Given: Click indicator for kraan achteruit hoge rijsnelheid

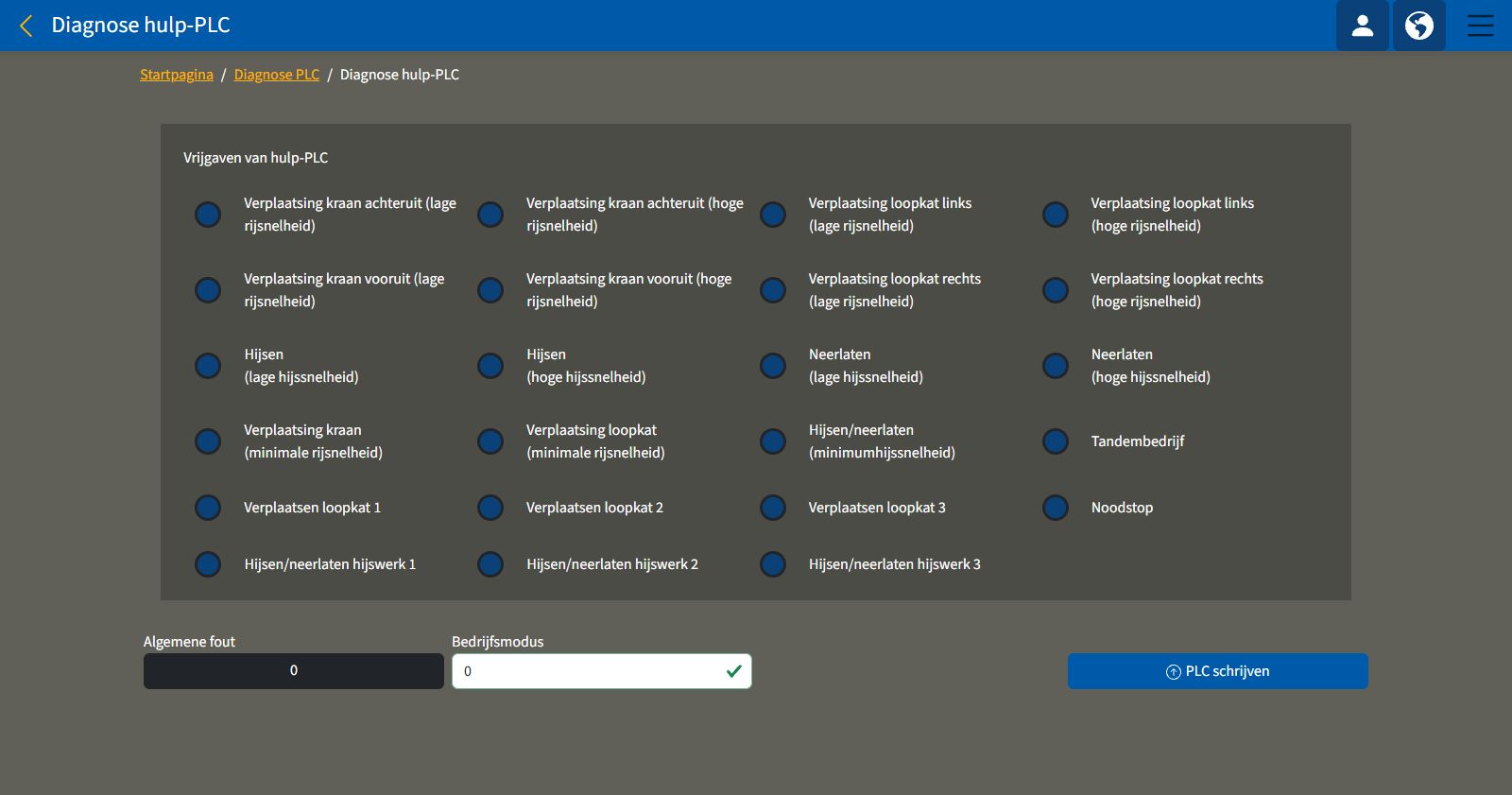Looking at the screenshot, I should pos(490,215).
